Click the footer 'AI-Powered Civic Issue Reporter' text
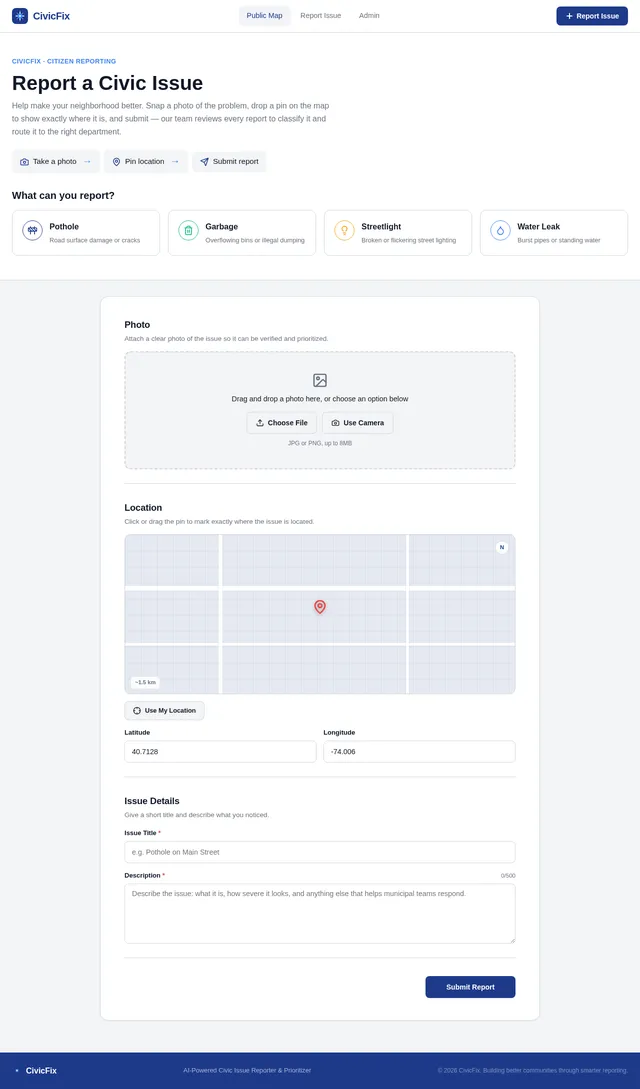The image size is (640, 1089). point(246,1070)
